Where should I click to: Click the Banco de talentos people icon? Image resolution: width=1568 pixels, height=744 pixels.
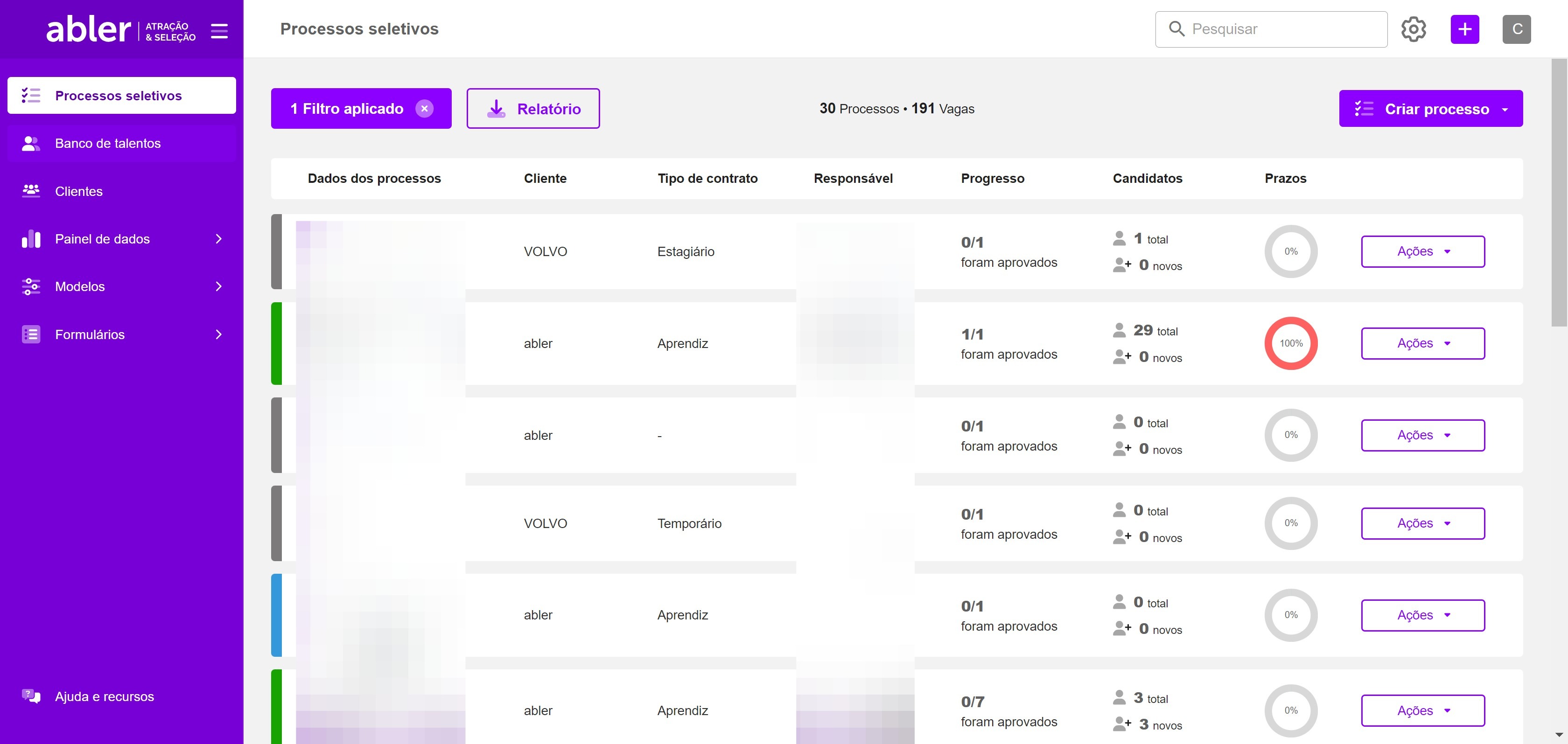coord(31,144)
